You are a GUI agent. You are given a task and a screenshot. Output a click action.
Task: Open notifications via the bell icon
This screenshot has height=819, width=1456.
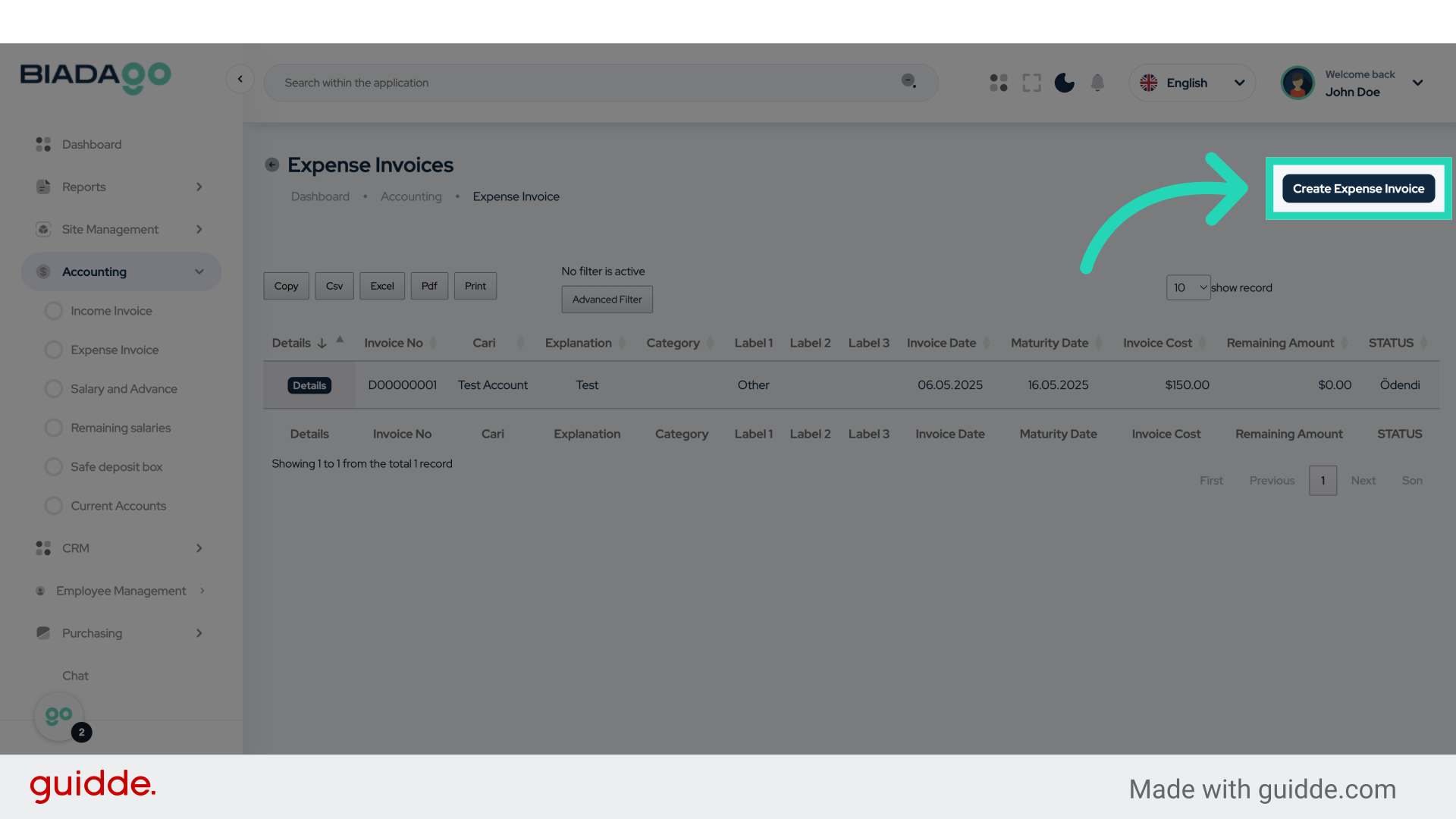pyautogui.click(x=1097, y=83)
